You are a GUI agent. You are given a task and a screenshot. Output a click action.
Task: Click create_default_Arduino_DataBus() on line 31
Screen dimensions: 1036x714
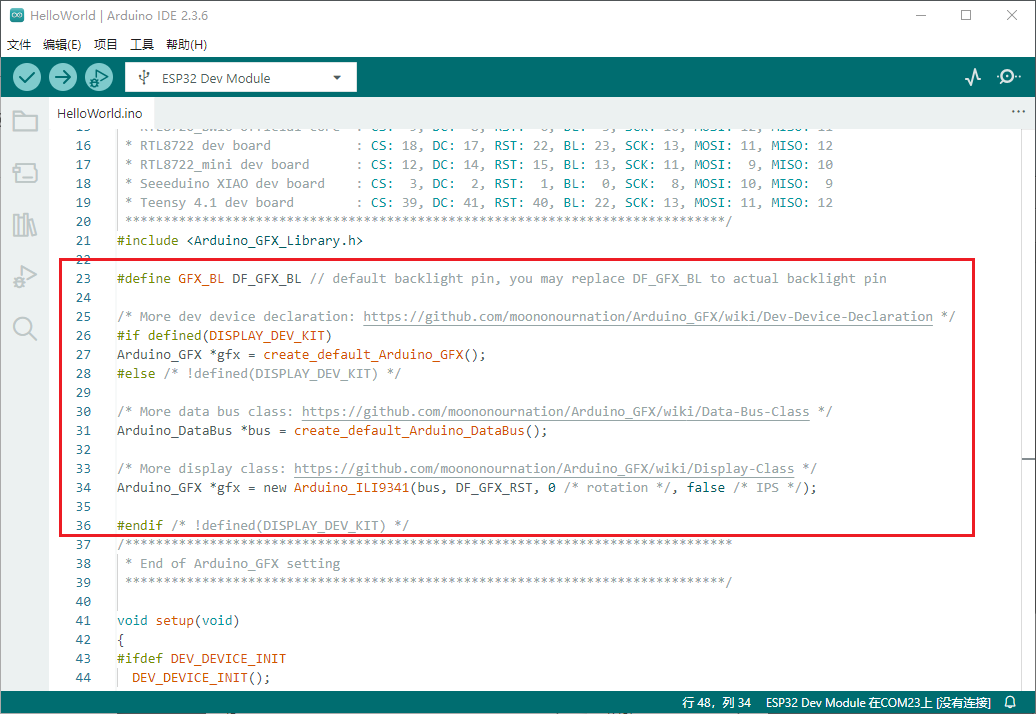[x=420, y=431]
